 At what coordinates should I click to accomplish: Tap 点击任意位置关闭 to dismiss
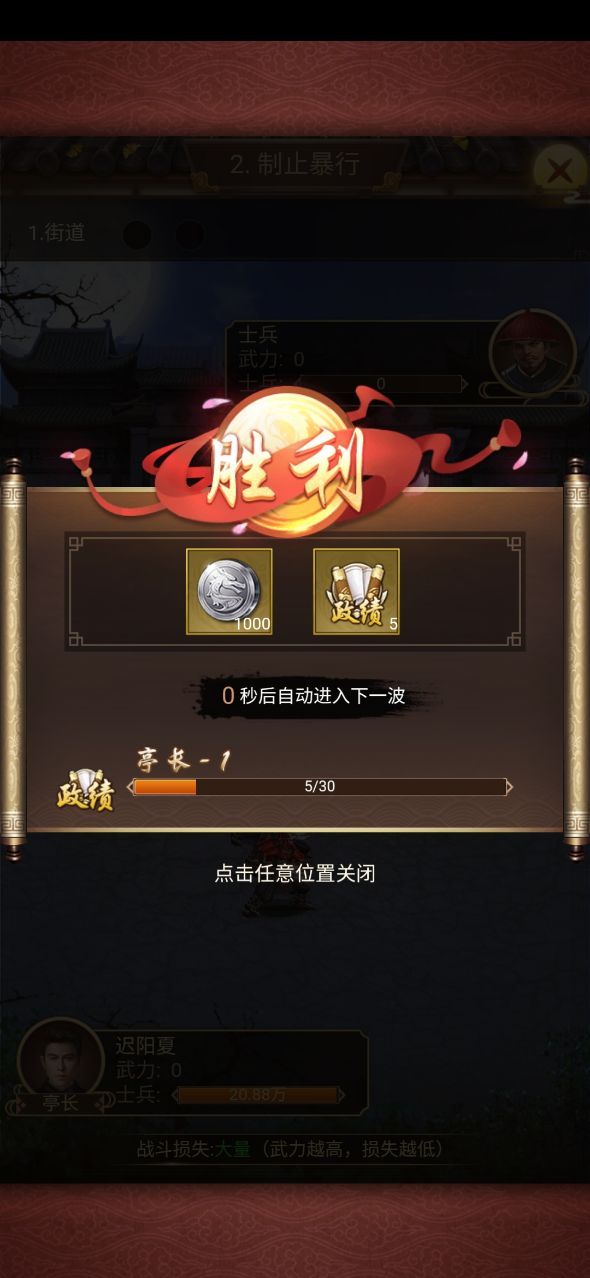click(295, 873)
